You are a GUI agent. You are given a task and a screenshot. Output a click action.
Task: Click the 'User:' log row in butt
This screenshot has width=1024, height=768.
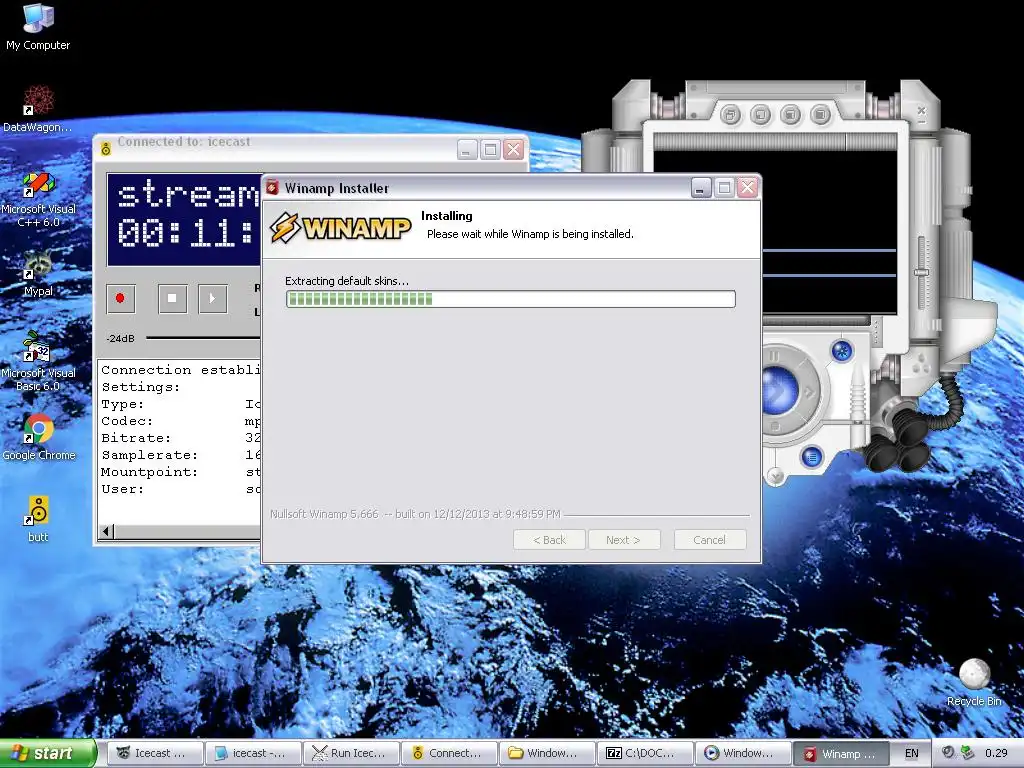pos(180,488)
